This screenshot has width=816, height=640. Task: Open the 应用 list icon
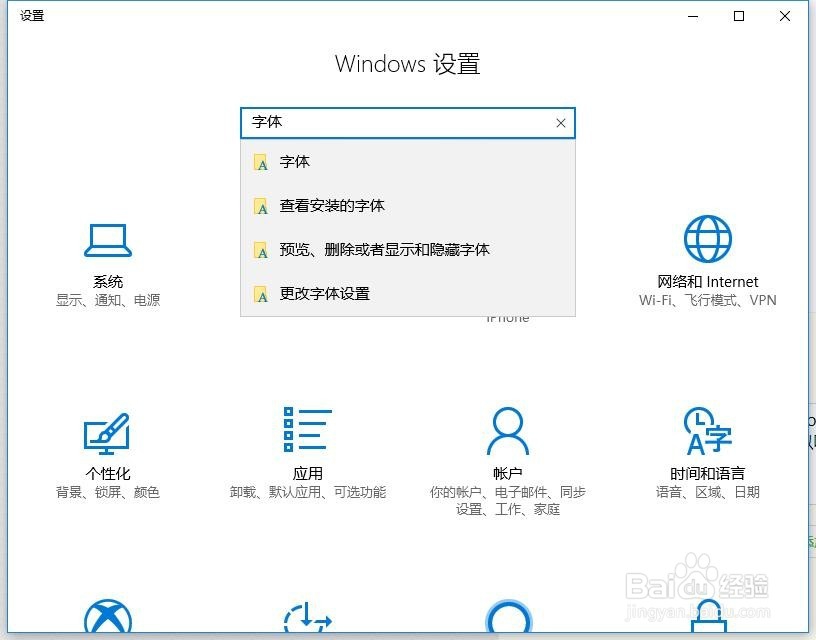(x=308, y=430)
